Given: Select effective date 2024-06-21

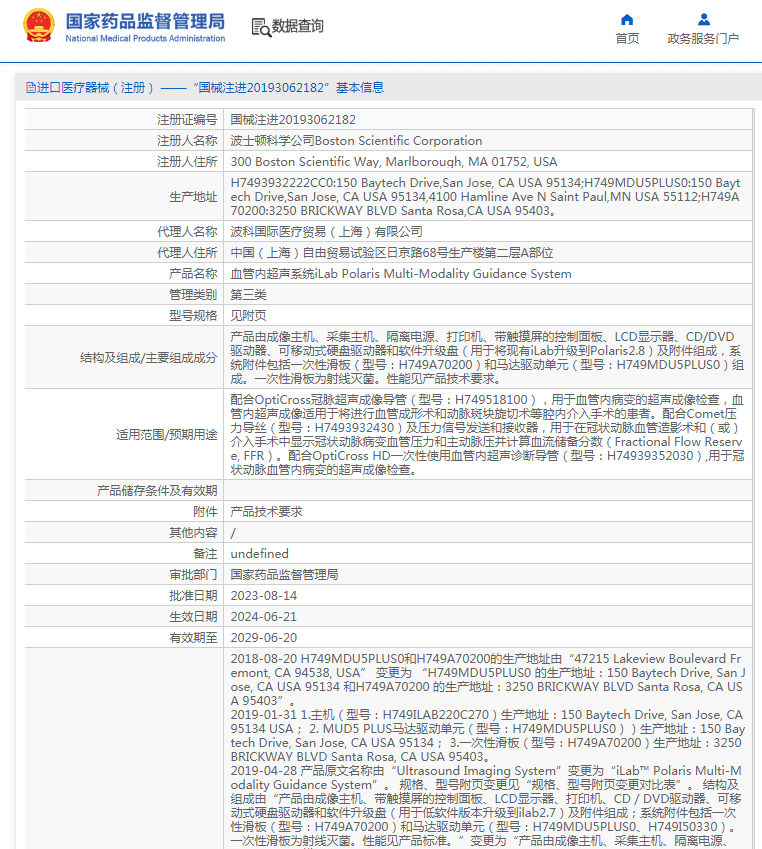Looking at the screenshot, I should [264, 617].
